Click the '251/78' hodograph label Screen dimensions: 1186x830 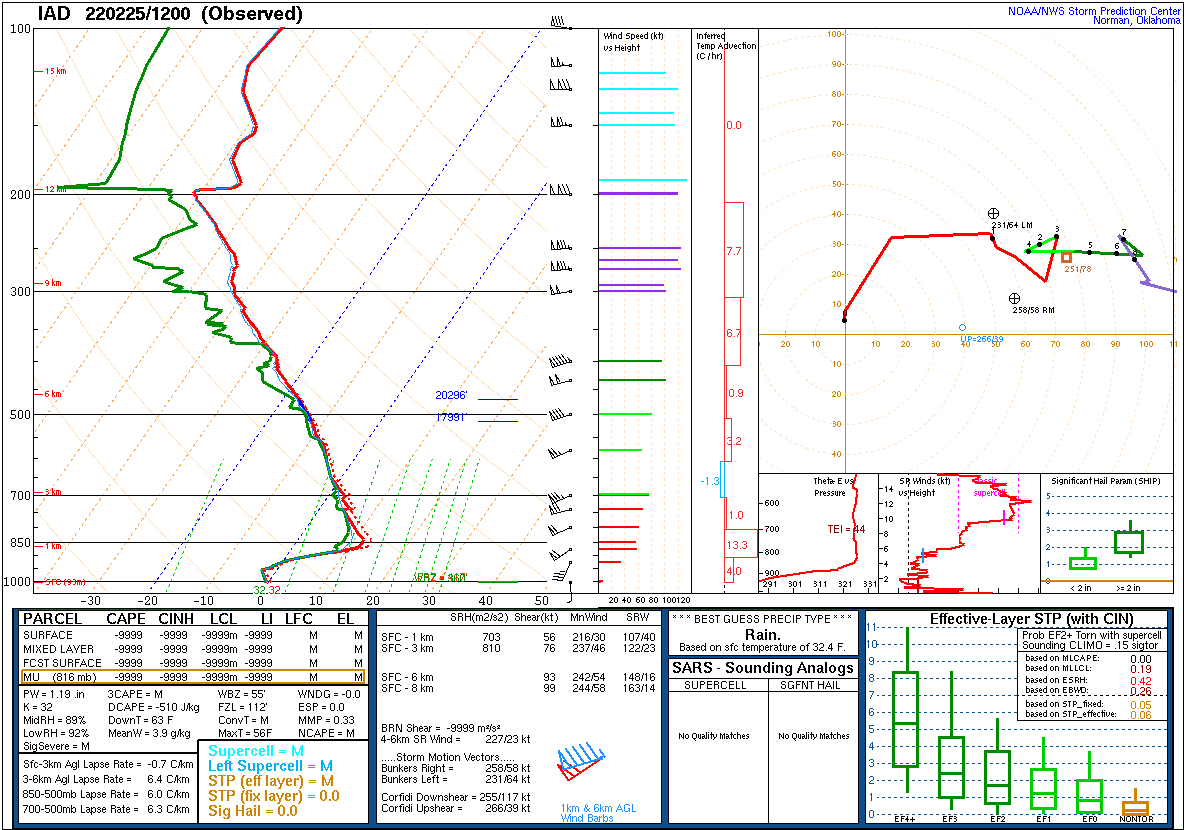click(1078, 269)
